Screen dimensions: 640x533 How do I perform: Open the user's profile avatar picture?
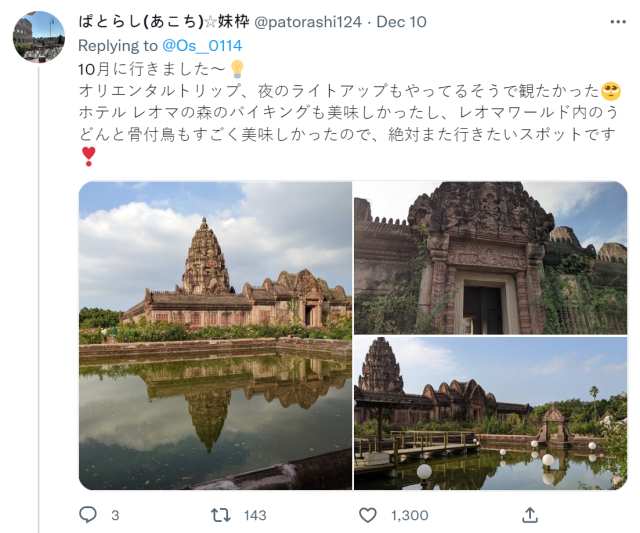point(39,37)
